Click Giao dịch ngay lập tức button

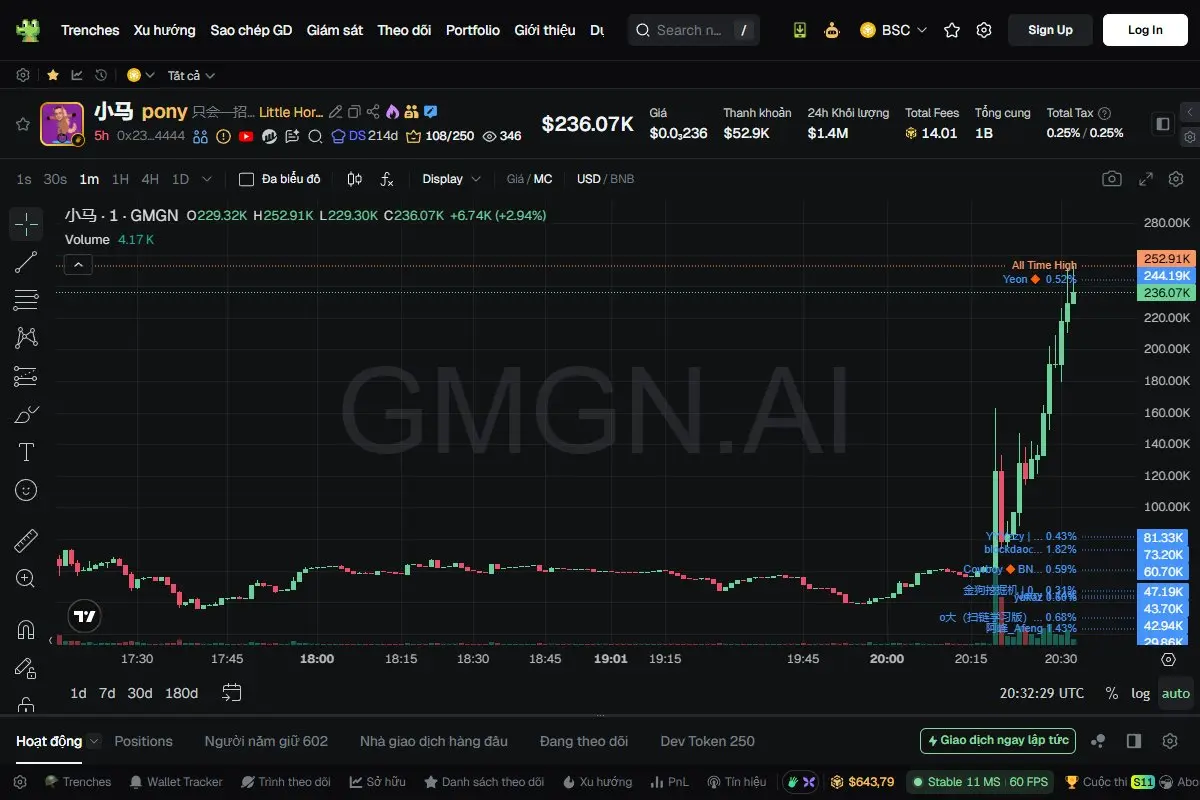tap(998, 741)
